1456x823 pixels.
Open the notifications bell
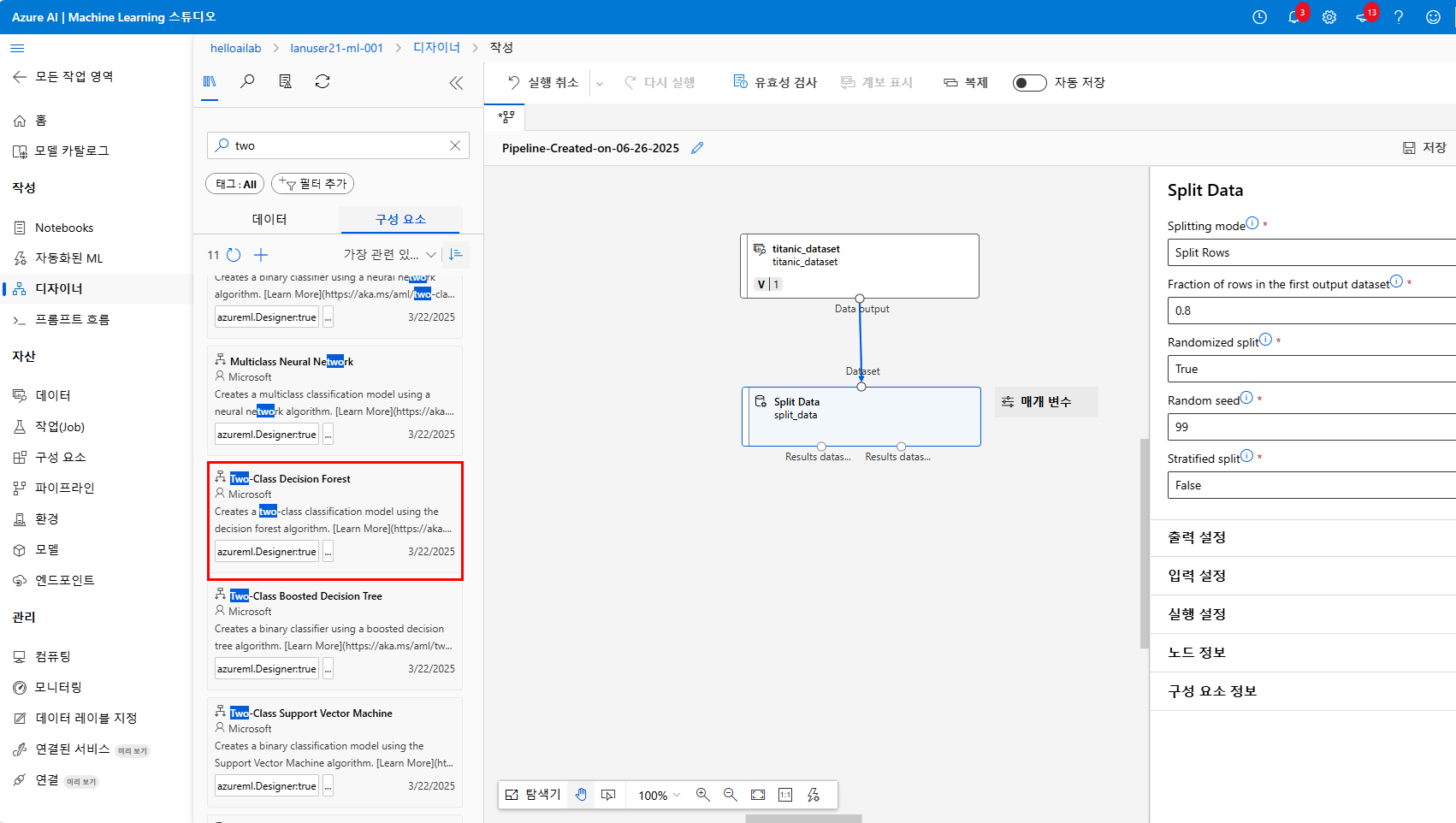click(x=1293, y=16)
